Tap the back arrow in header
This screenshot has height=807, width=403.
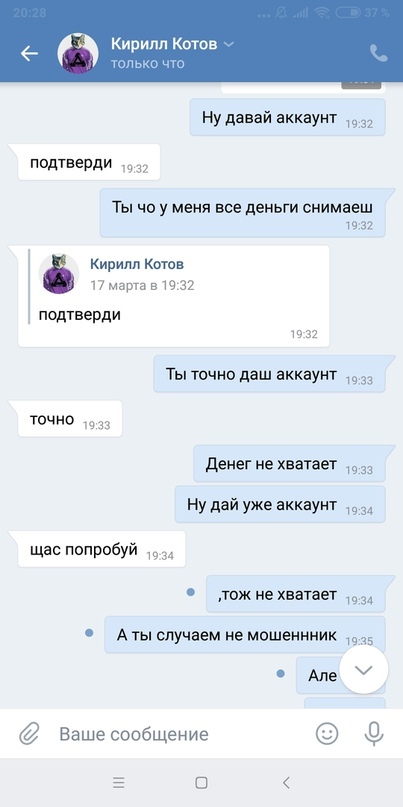[x=29, y=54]
